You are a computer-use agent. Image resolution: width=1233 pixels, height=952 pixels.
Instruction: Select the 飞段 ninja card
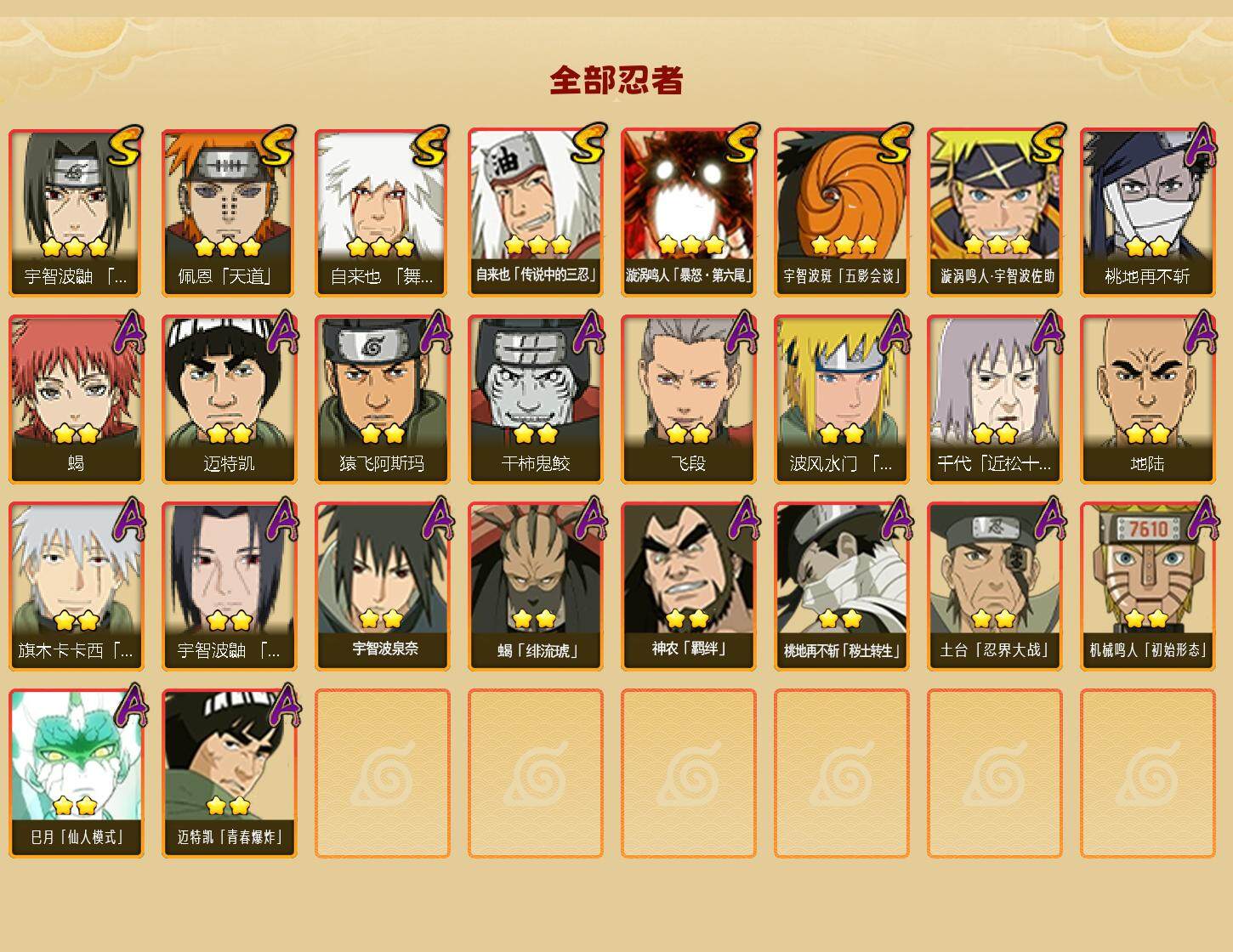688,399
